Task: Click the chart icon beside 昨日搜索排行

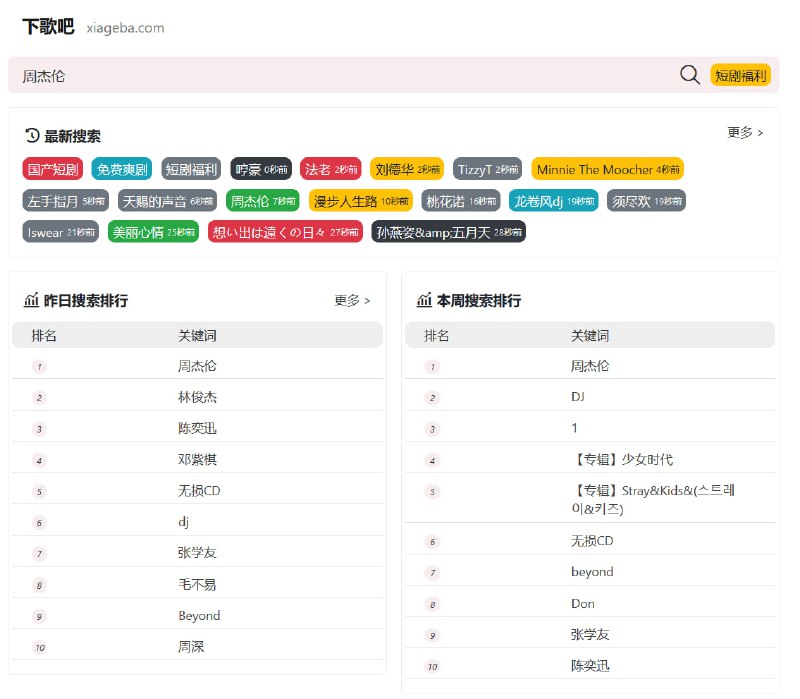Action: [30, 301]
